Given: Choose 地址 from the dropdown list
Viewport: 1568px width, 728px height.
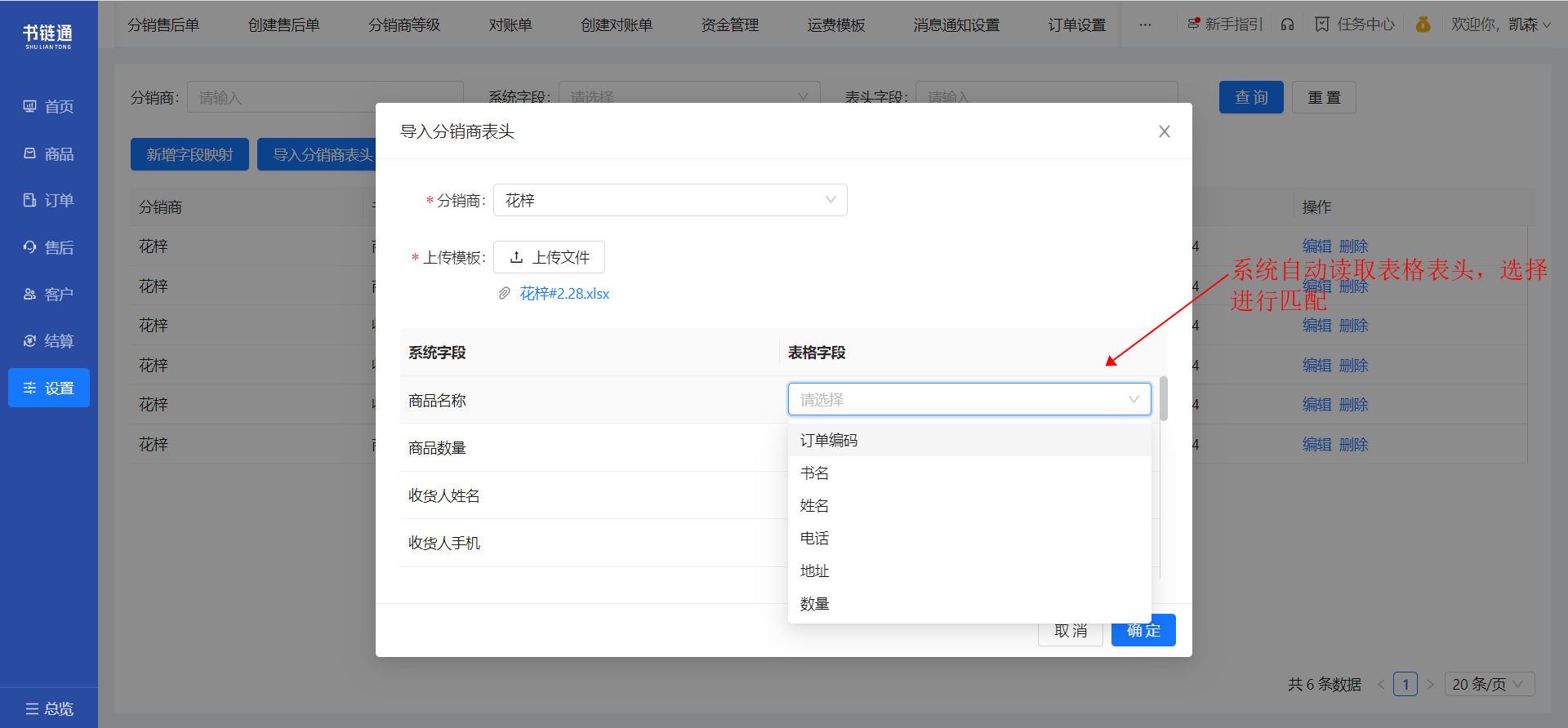Looking at the screenshot, I should 969,570.
